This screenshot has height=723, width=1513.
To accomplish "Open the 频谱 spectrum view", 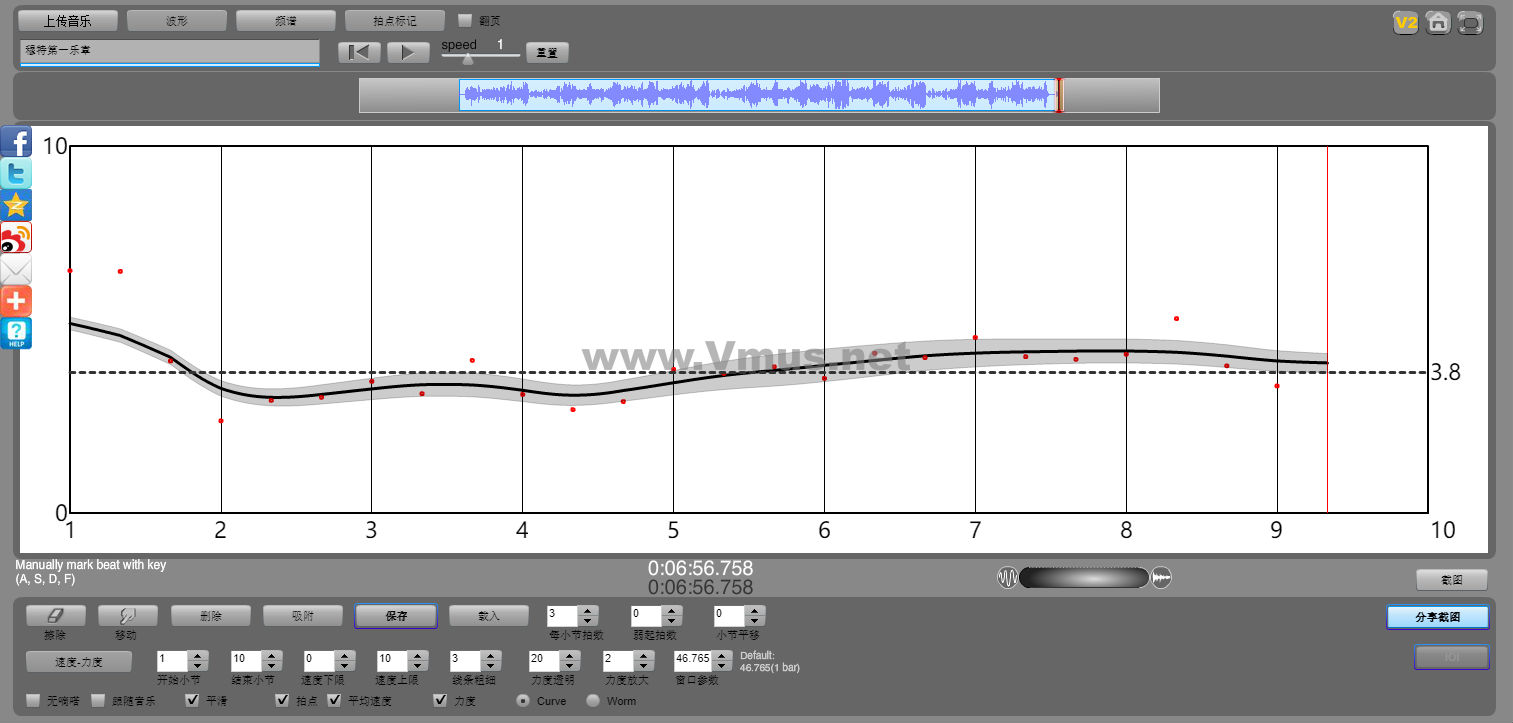I will coord(285,20).
